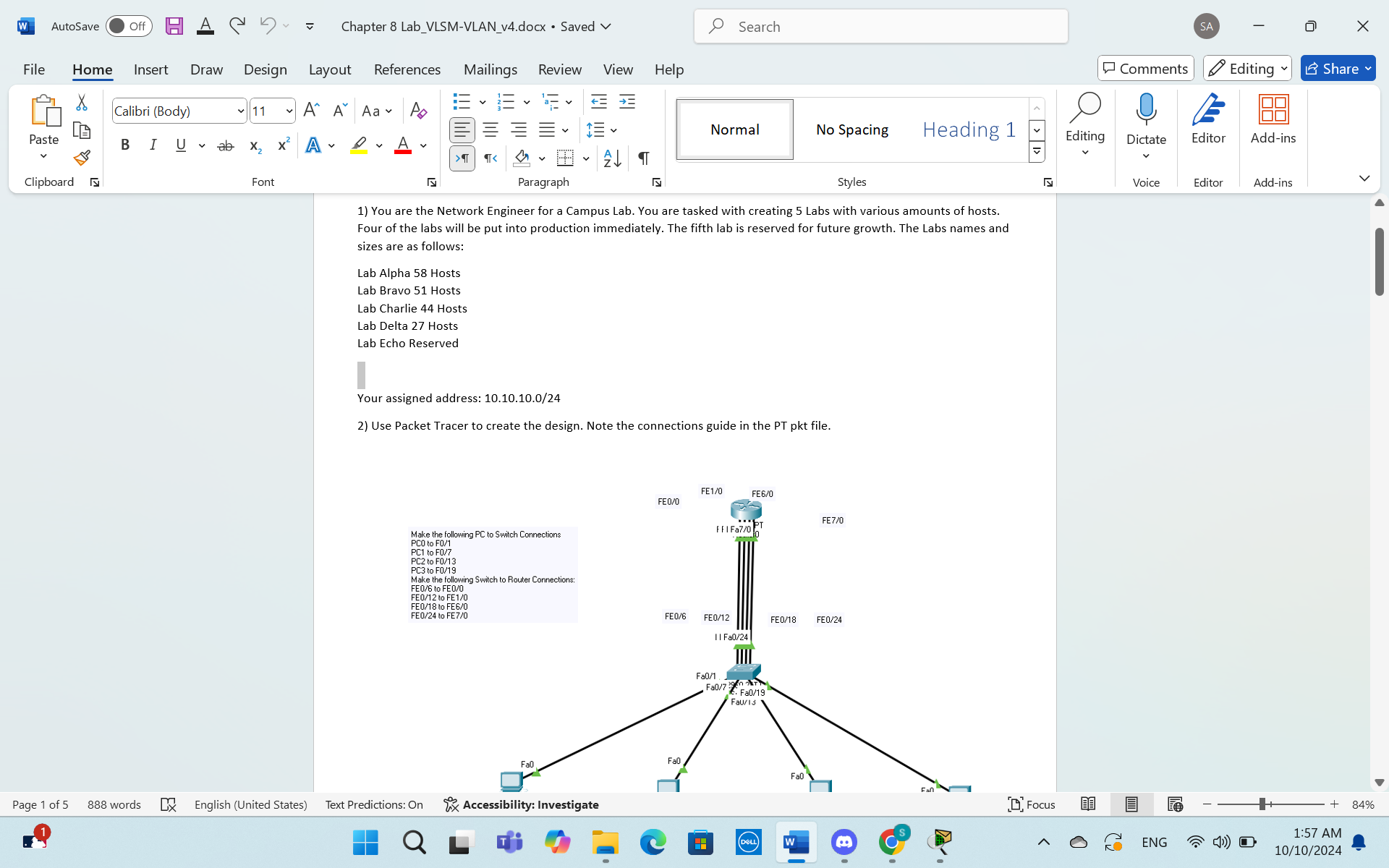
Task: Increase indent with the ribbon icon
Action: click(627, 102)
